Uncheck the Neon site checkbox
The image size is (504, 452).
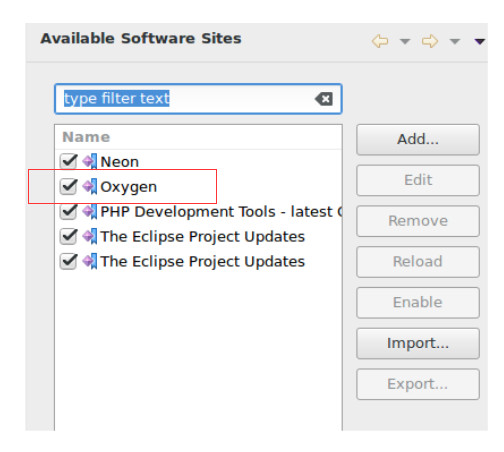click(x=69, y=162)
